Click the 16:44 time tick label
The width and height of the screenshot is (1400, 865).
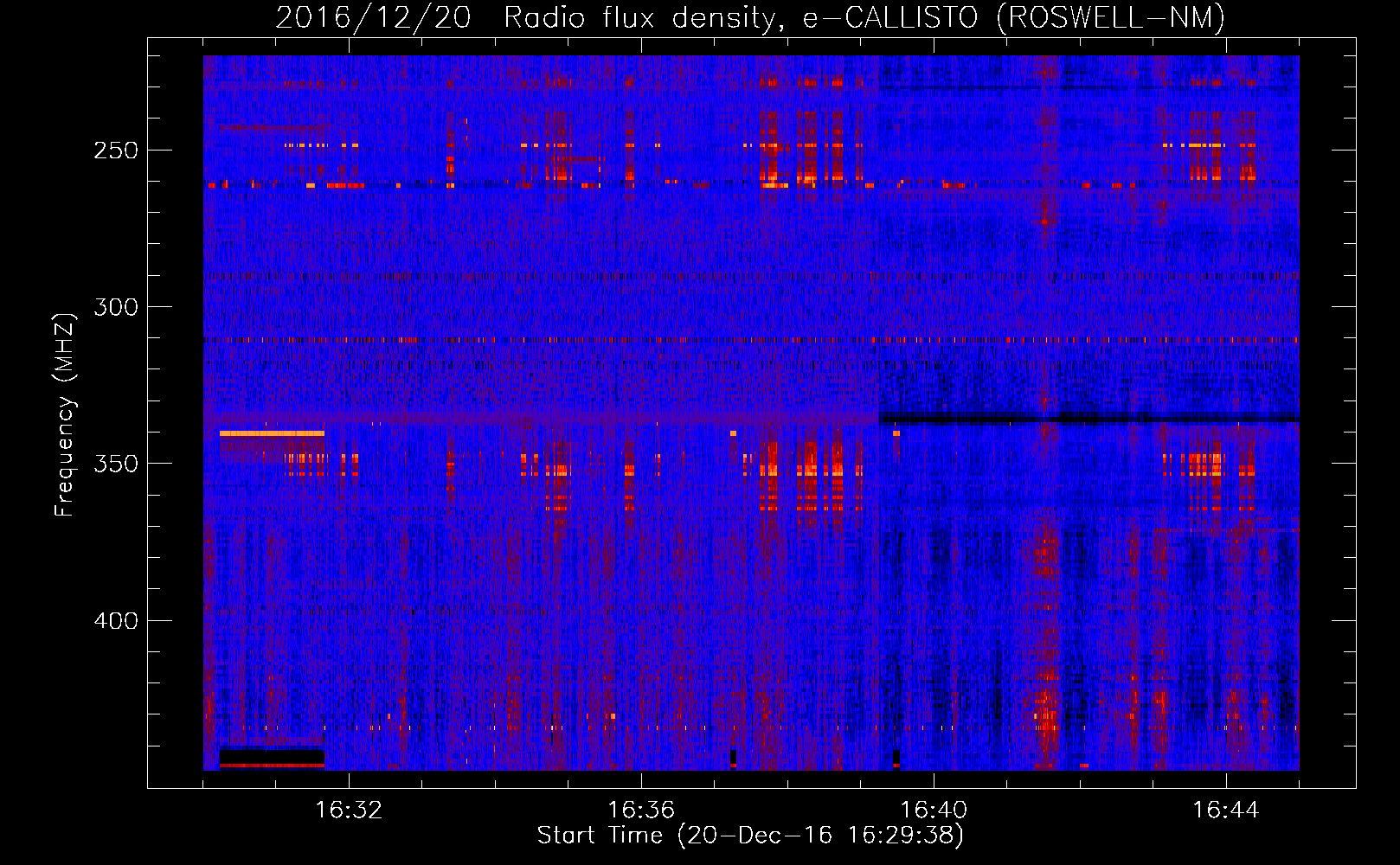tap(1226, 811)
